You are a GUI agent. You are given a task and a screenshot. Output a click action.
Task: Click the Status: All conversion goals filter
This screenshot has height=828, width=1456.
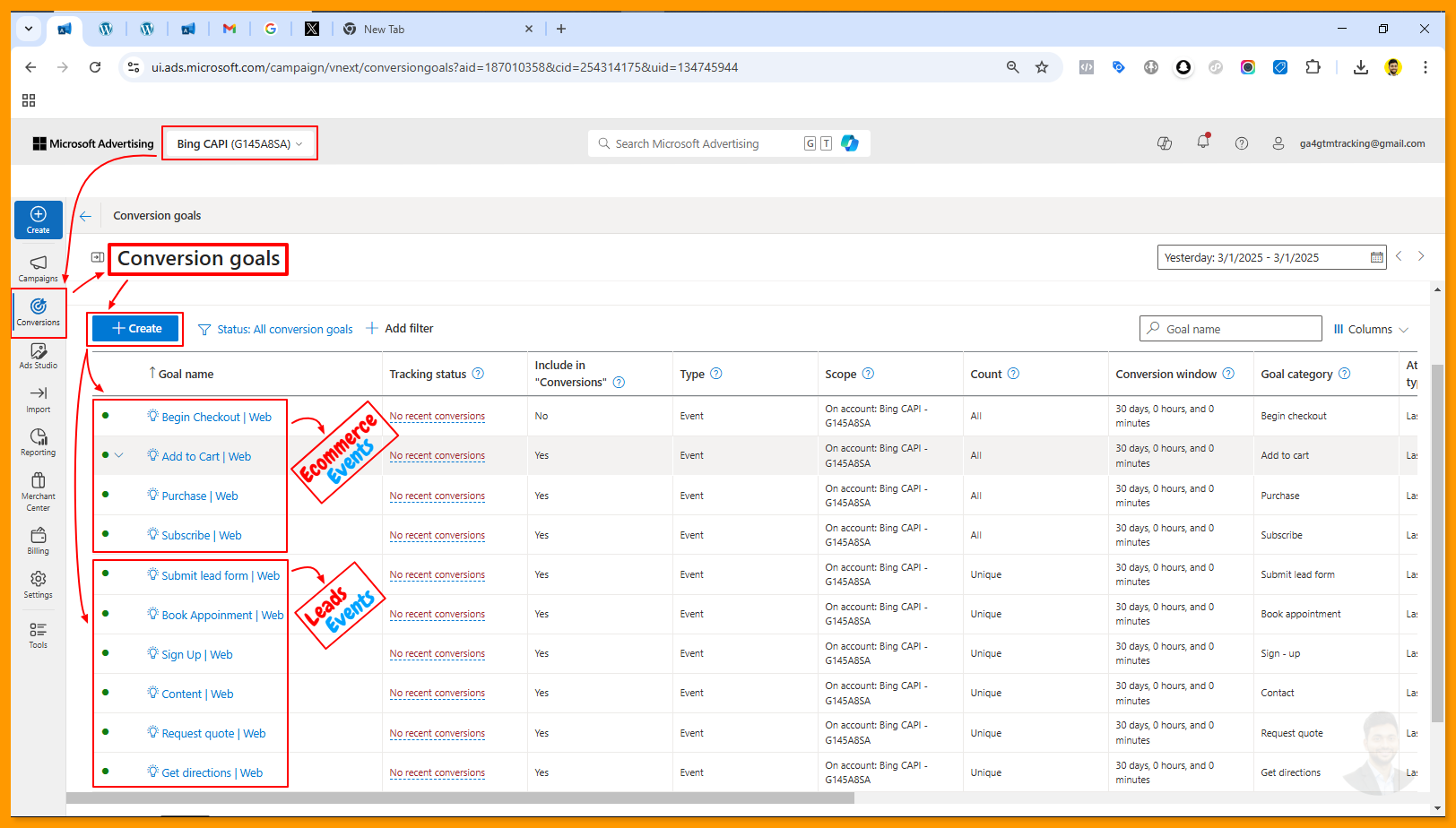[276, 329]
